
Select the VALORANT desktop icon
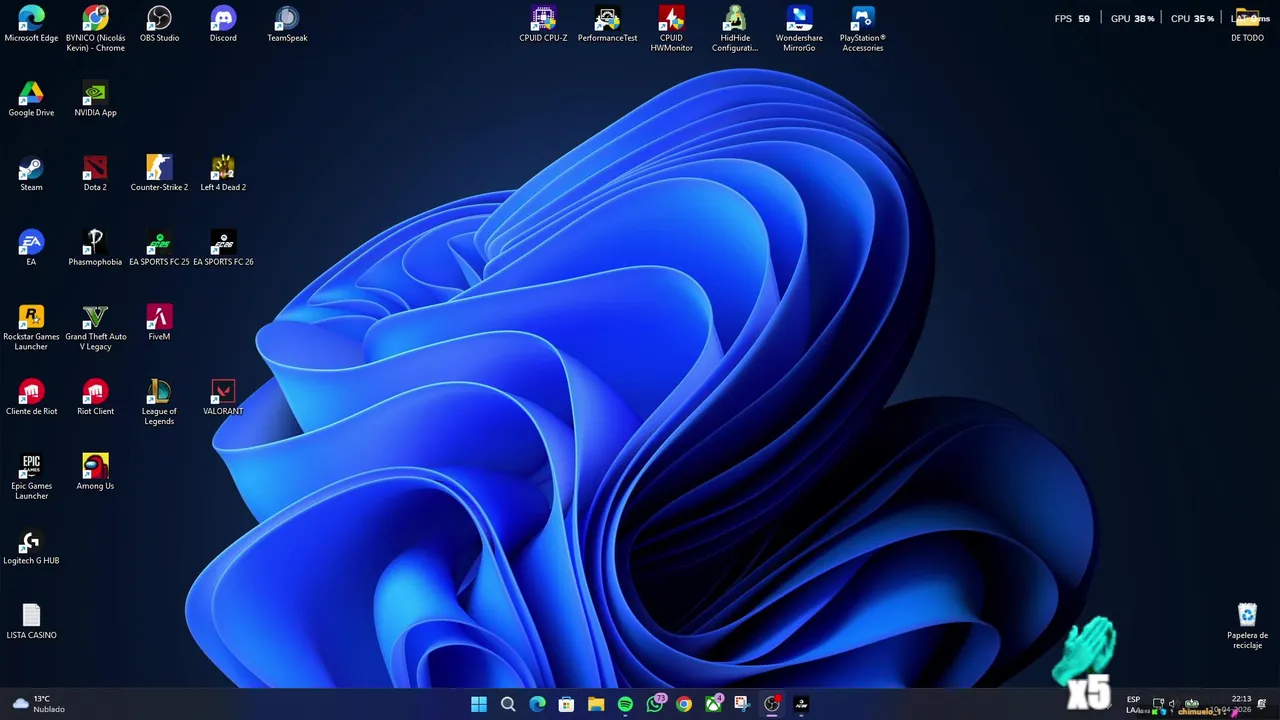point(223,398)
